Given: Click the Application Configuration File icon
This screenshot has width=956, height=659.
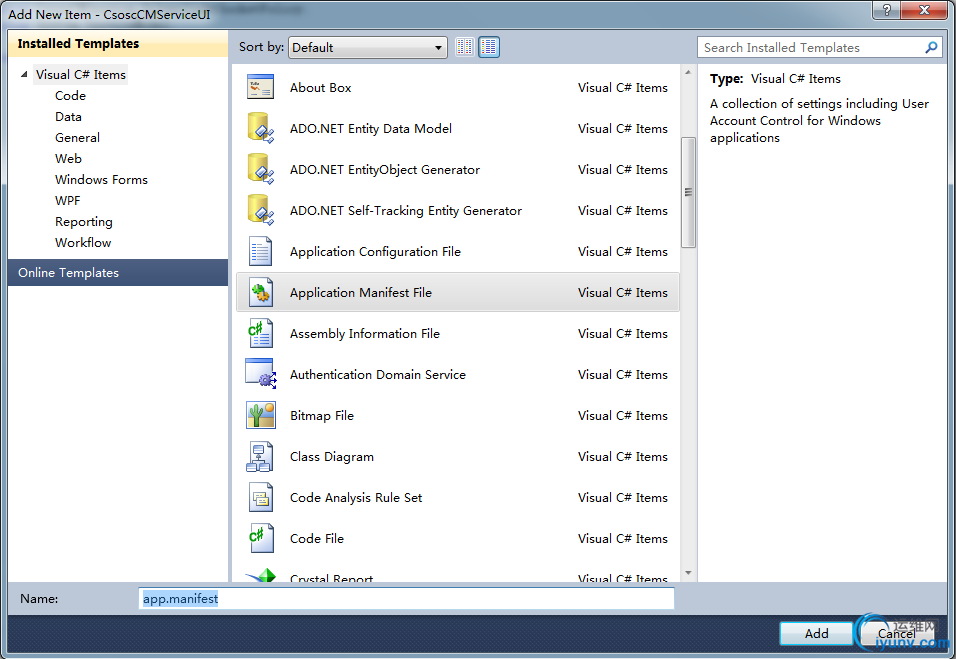Looking at the screenshot, I should coord(260,251).
